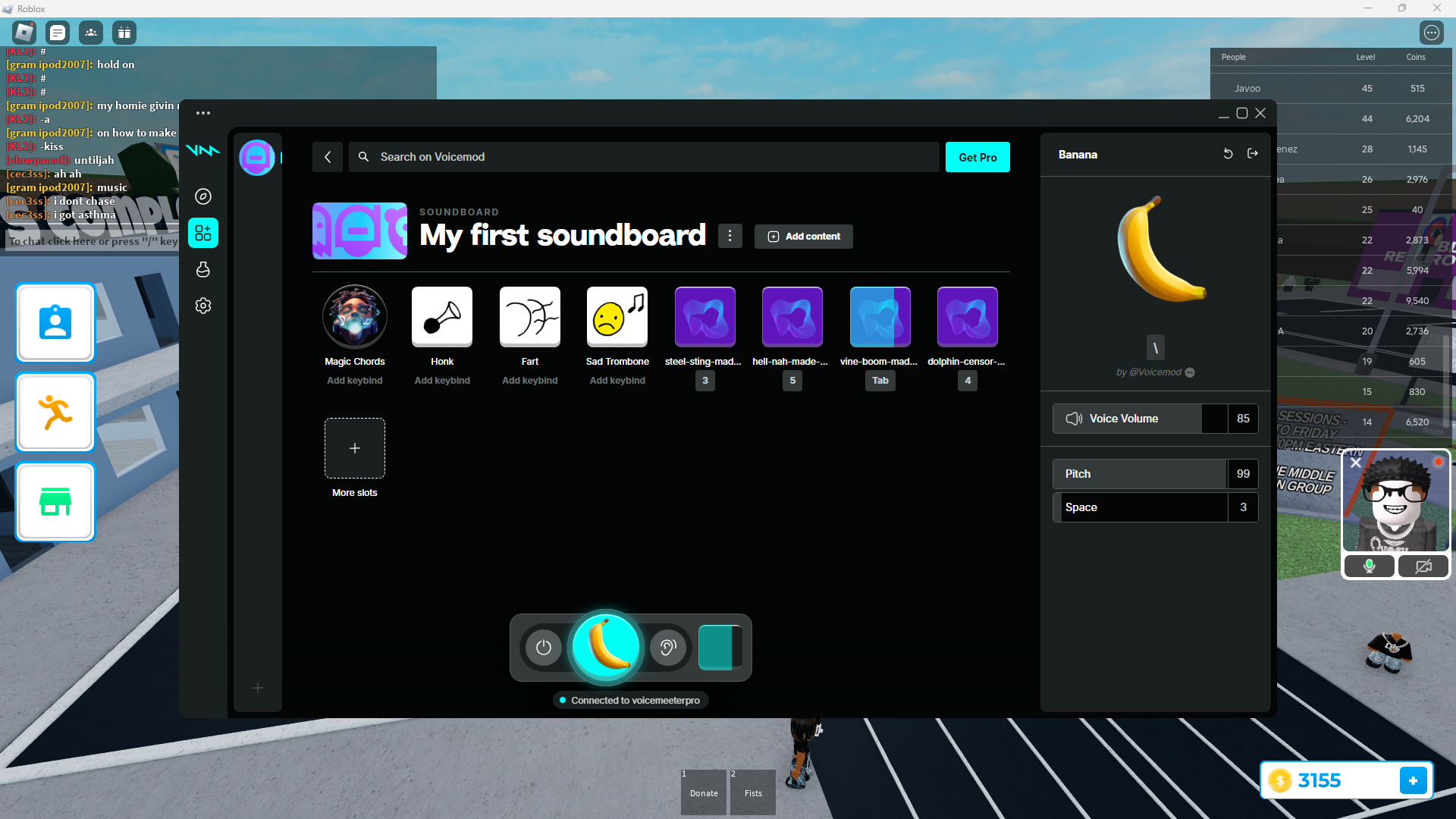Toggle the microphone in avatar camera panel

(x=1370, y=566)
